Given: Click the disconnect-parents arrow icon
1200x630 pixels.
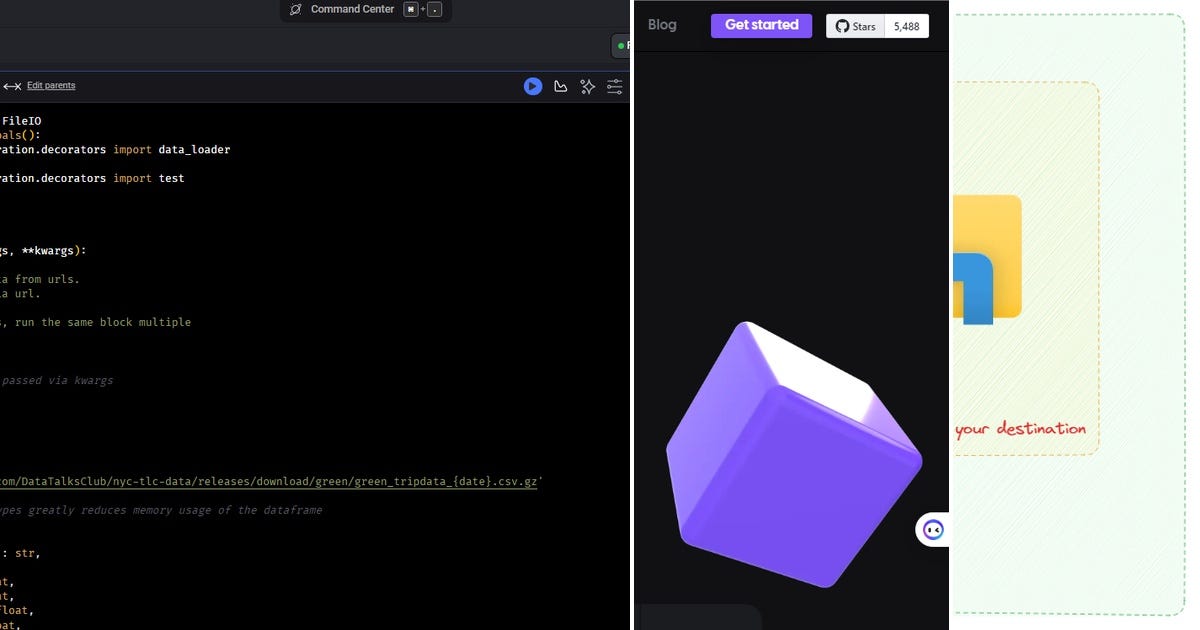Looking at the screenshot, I should click(10, 86).
